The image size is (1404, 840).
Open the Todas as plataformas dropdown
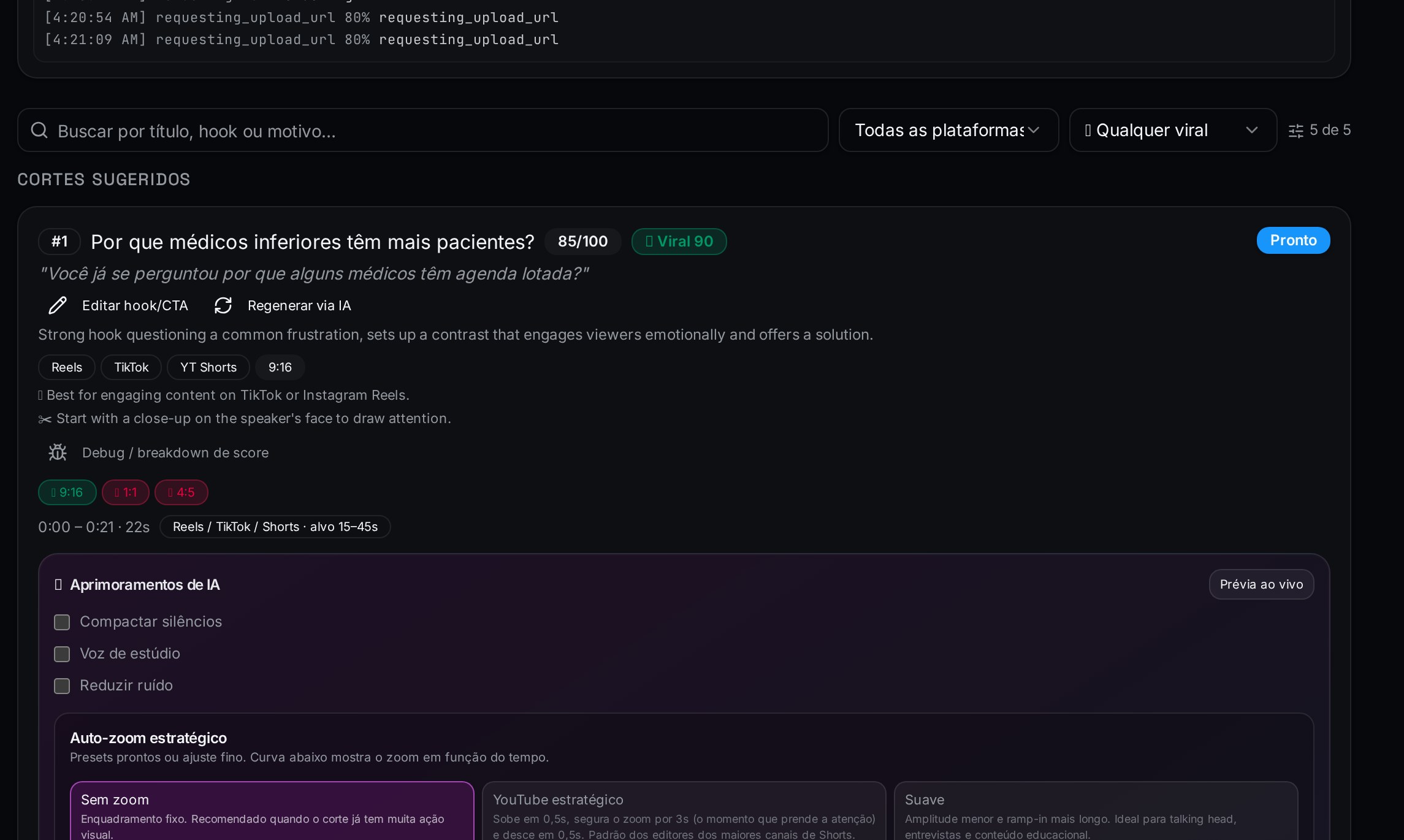tap(949, 130)
